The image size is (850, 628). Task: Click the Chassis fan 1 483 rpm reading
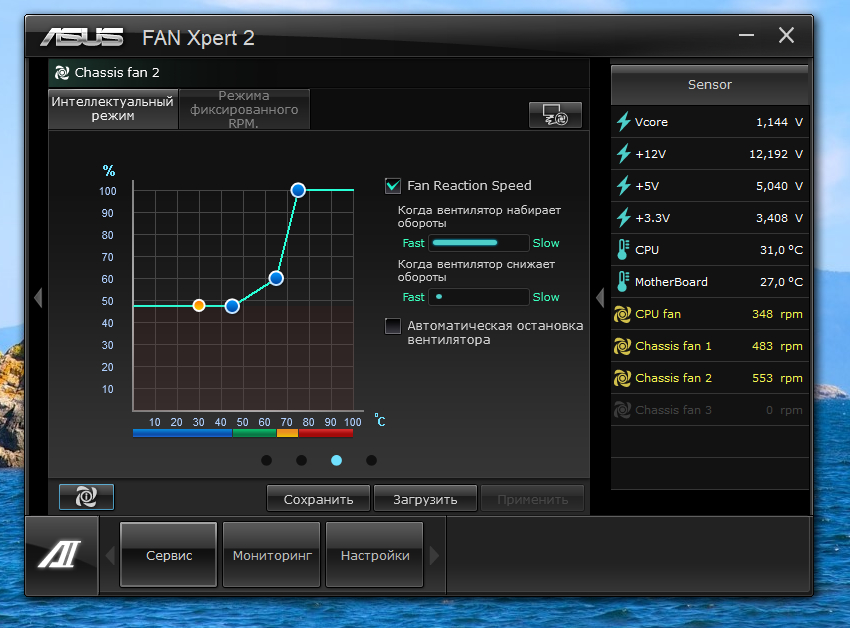[x=777, y=346]
